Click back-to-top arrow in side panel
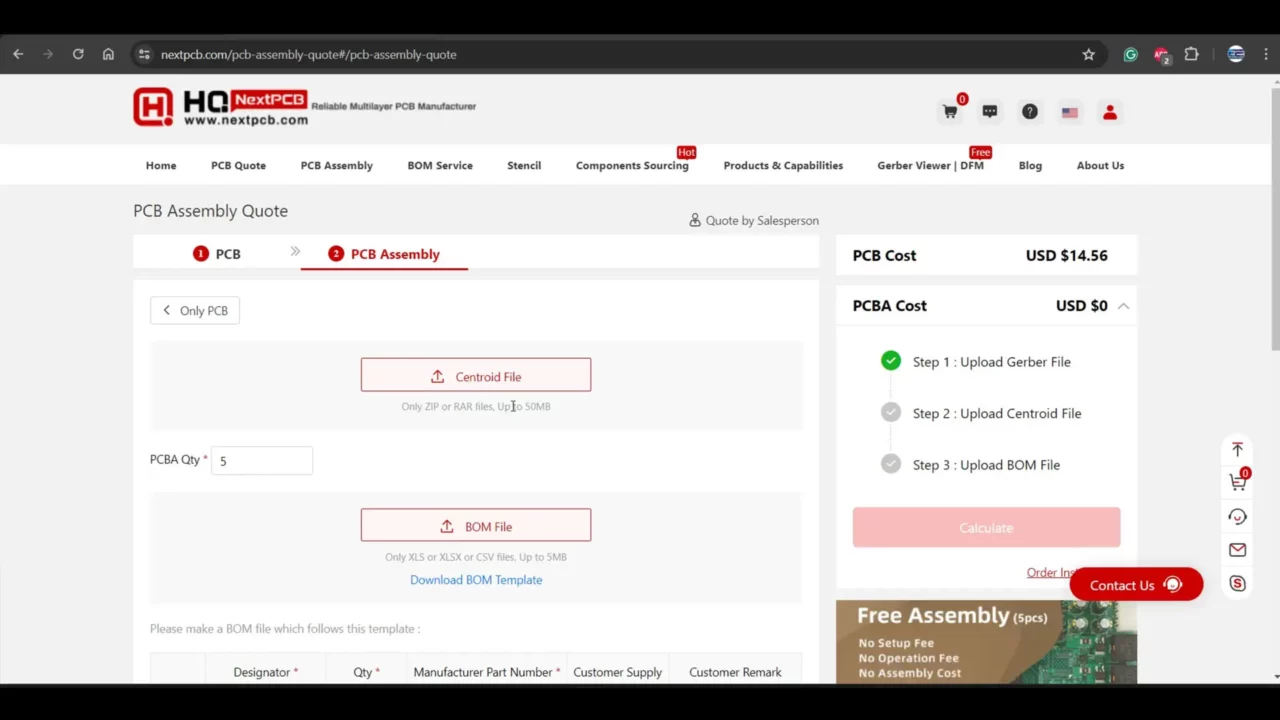Image resolution: width=1280 pixels, height=720 pixels. [1238, 449]
